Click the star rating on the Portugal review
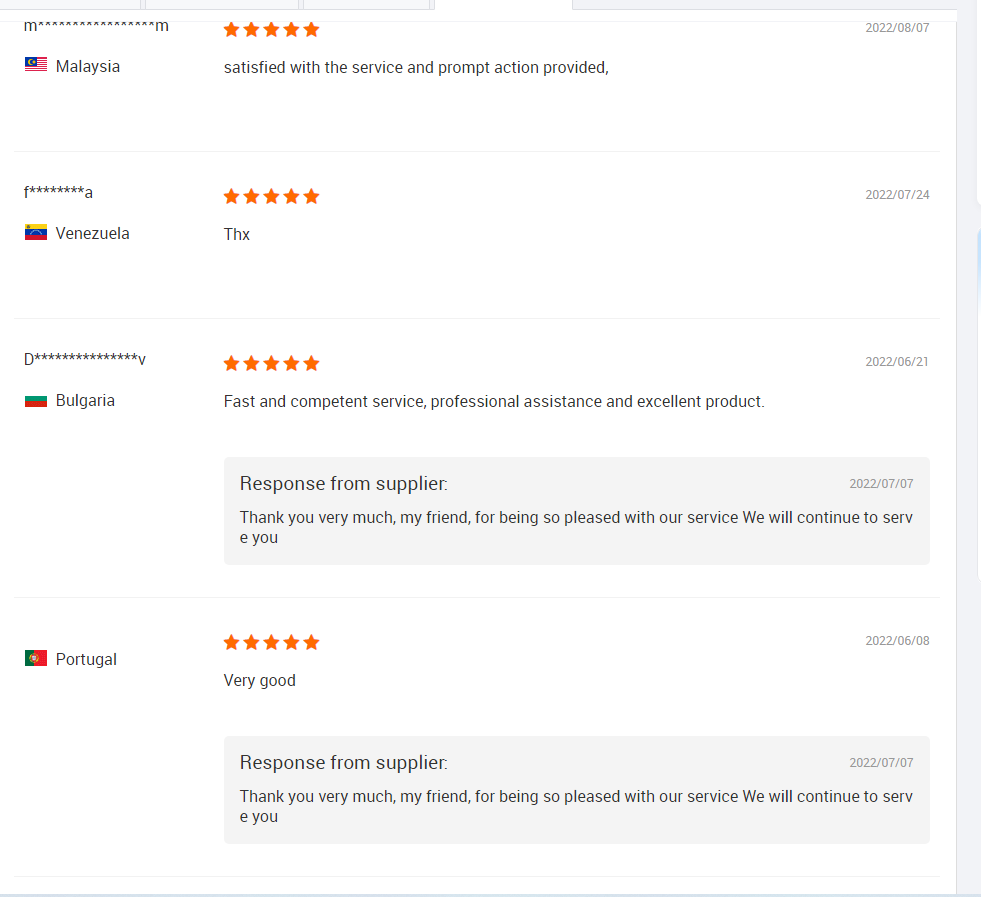Viewport: 981px width, 897px height. tap(271, 642)
